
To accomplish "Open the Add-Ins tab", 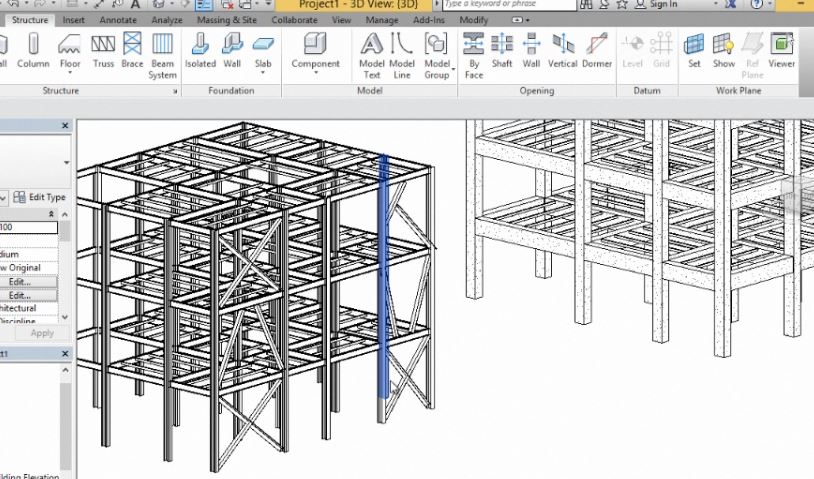I will (429, 20).
